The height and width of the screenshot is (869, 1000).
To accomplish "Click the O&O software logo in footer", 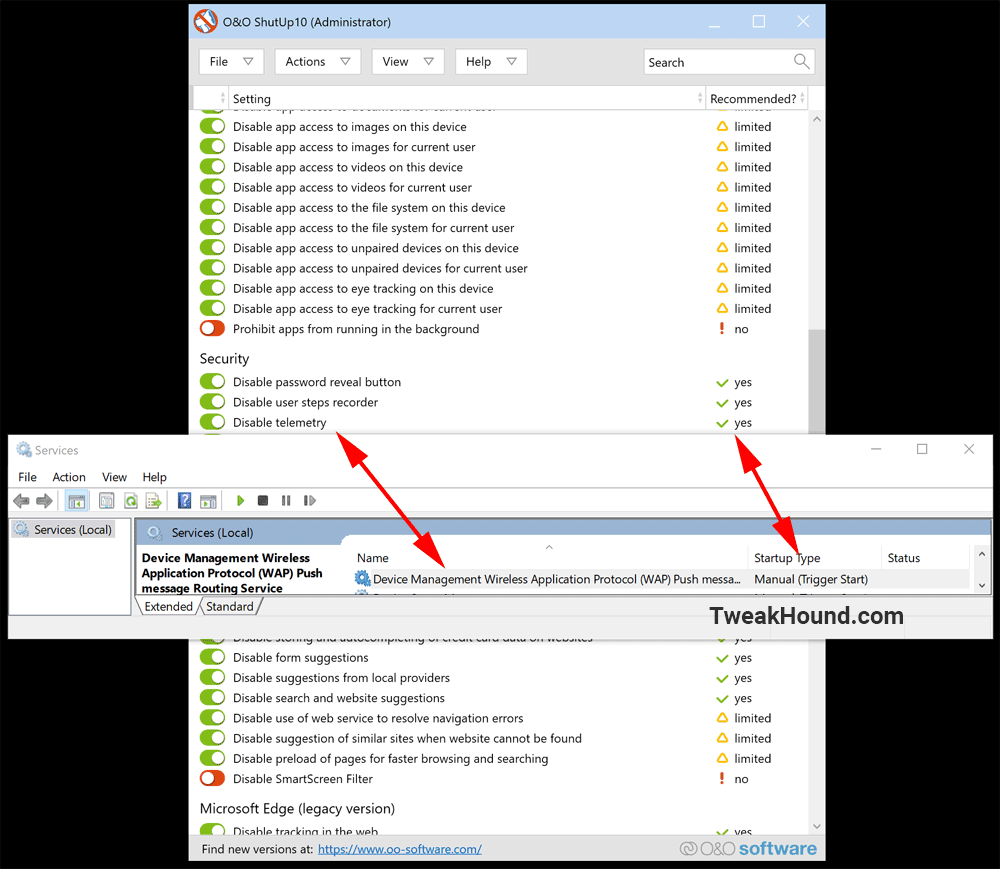I will [x=748, y=849].
